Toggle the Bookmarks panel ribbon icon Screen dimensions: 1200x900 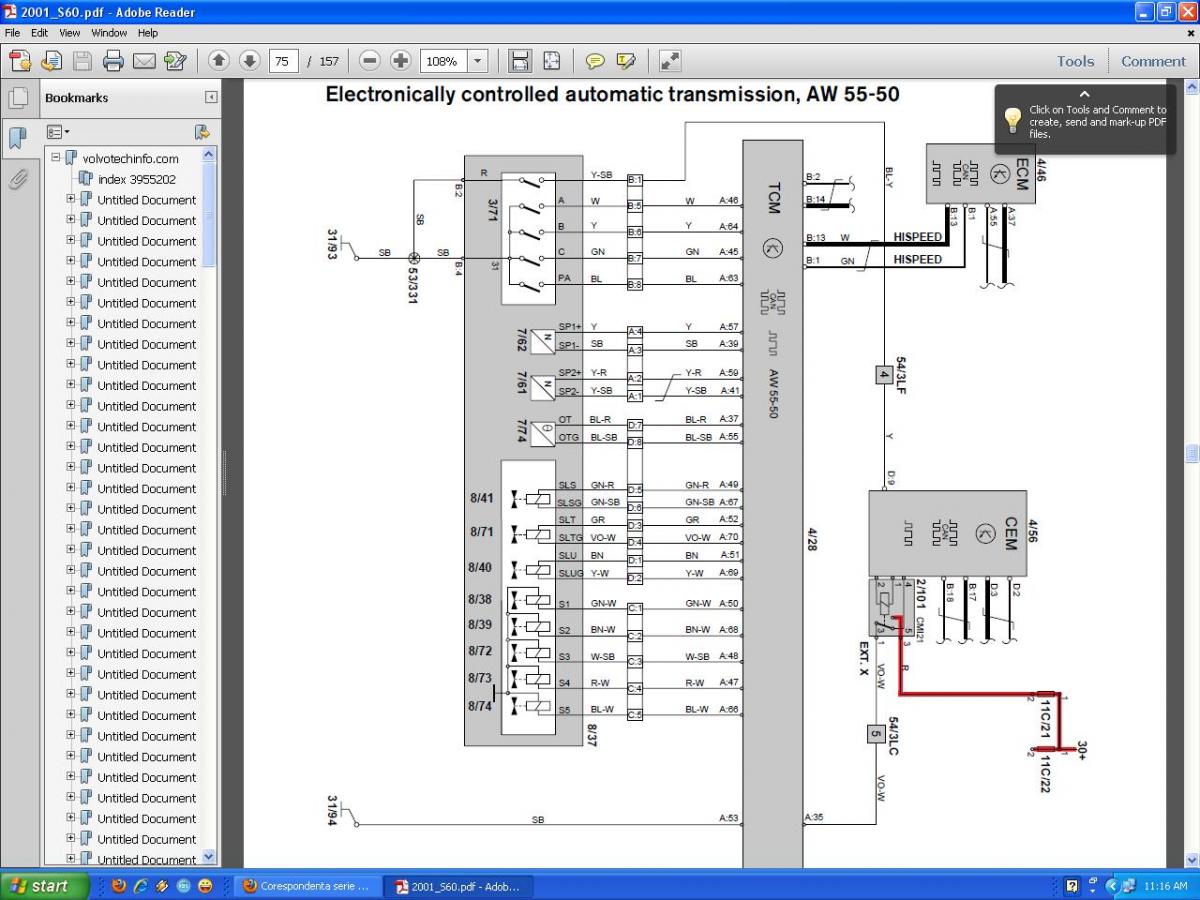coord(18,137)
